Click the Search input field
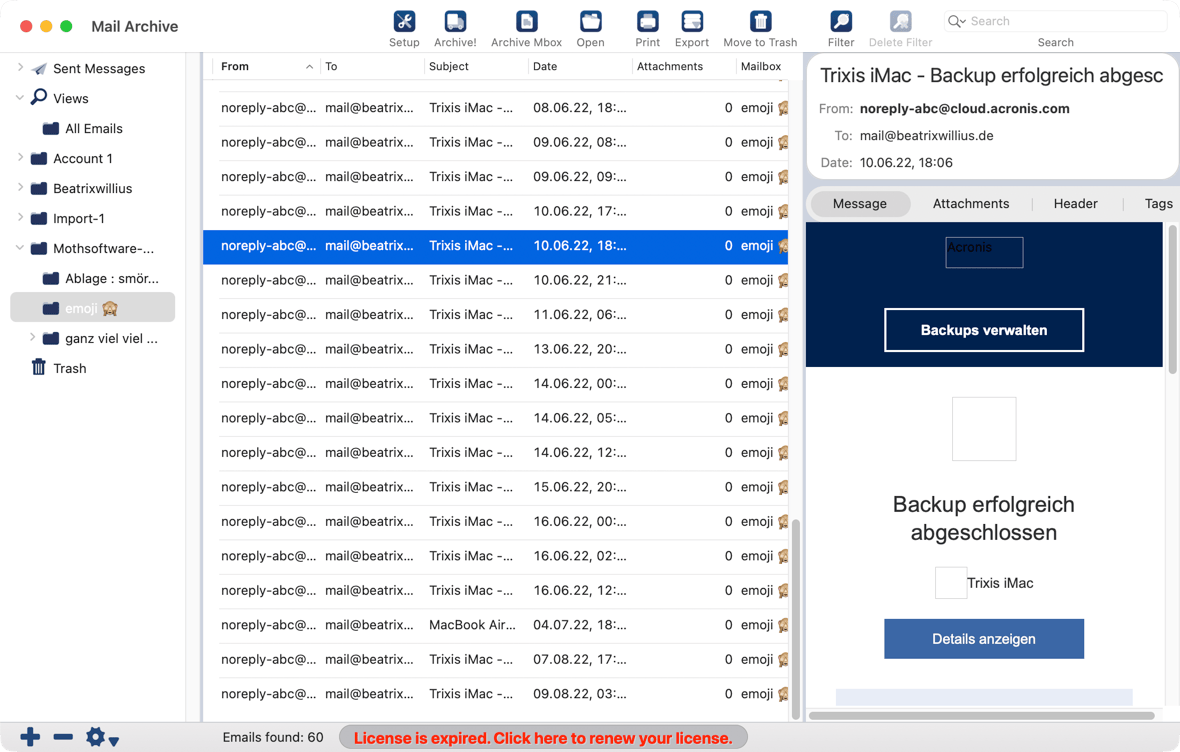 [x=1060, y=21]
